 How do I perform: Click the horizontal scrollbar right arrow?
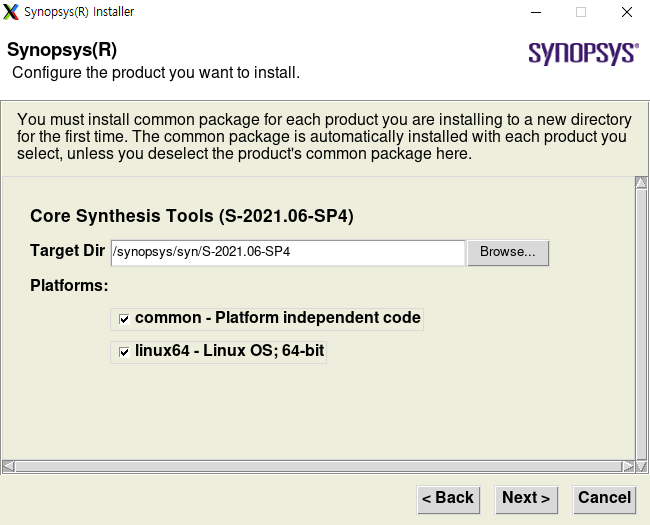pos(628,467)
